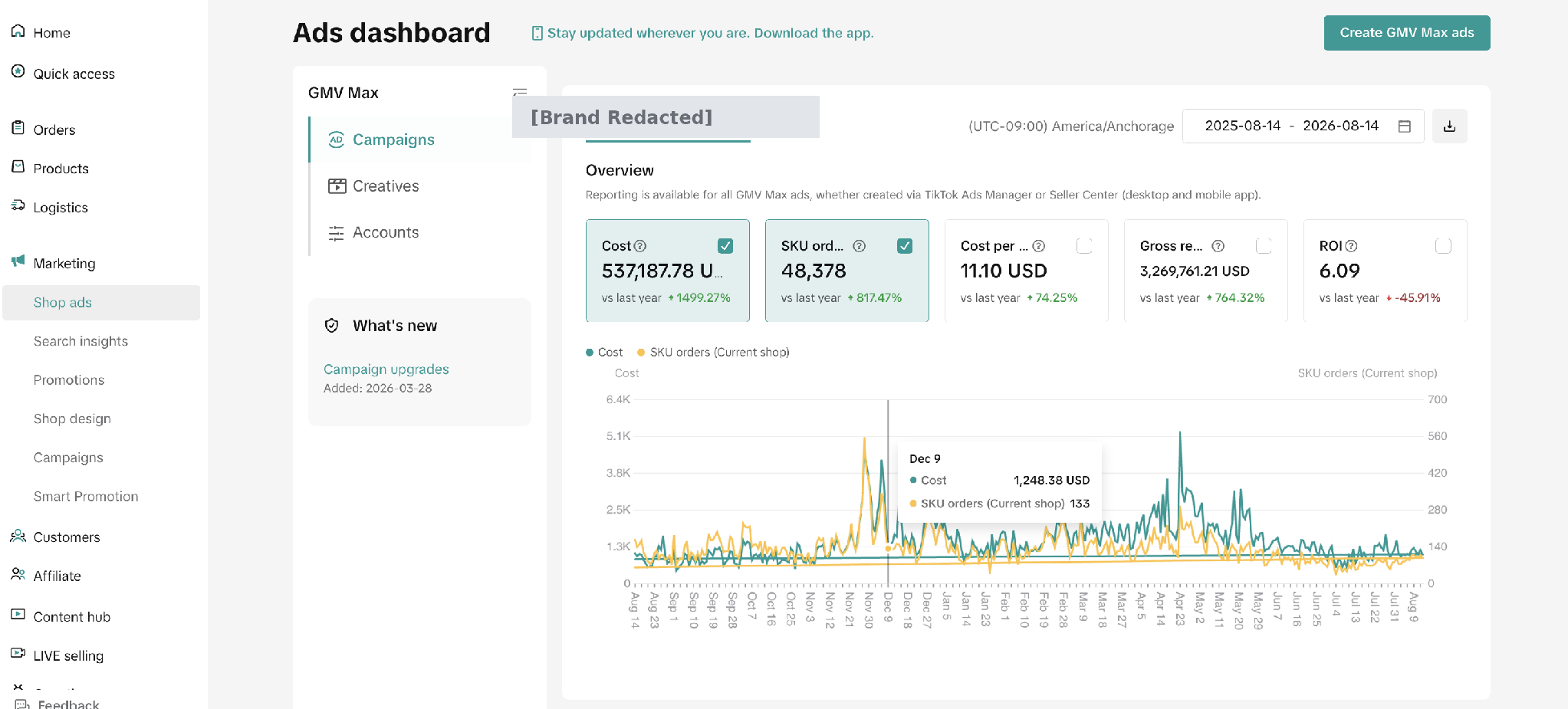Click the Products bag icon
Viewport: 1568px width, 709px height.
pos(18,166)
